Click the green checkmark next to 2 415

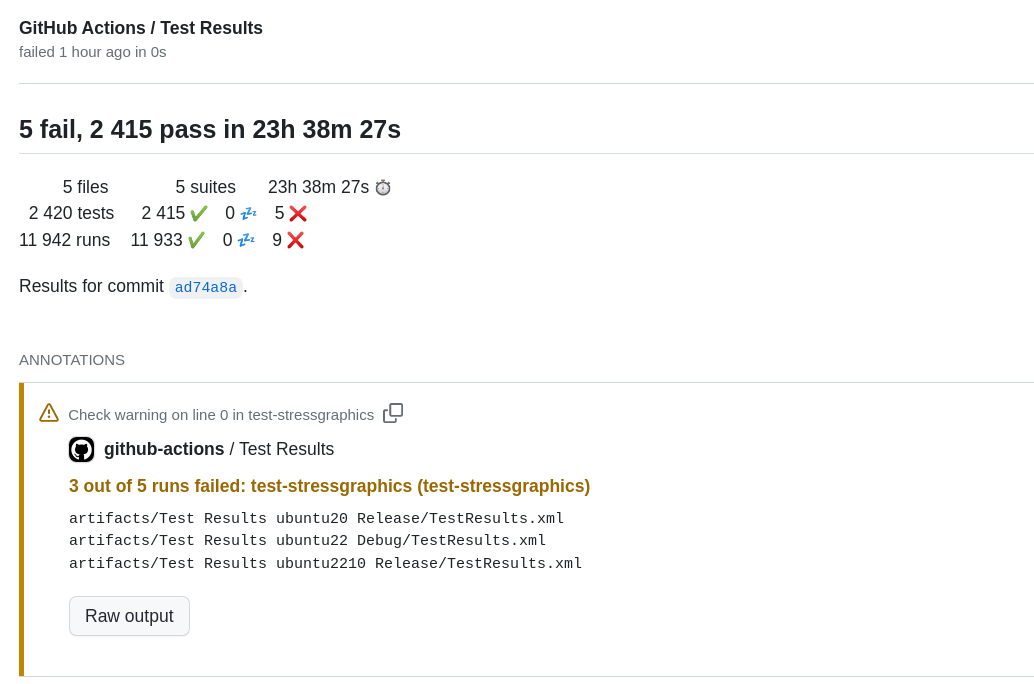[x=198, y=214]
